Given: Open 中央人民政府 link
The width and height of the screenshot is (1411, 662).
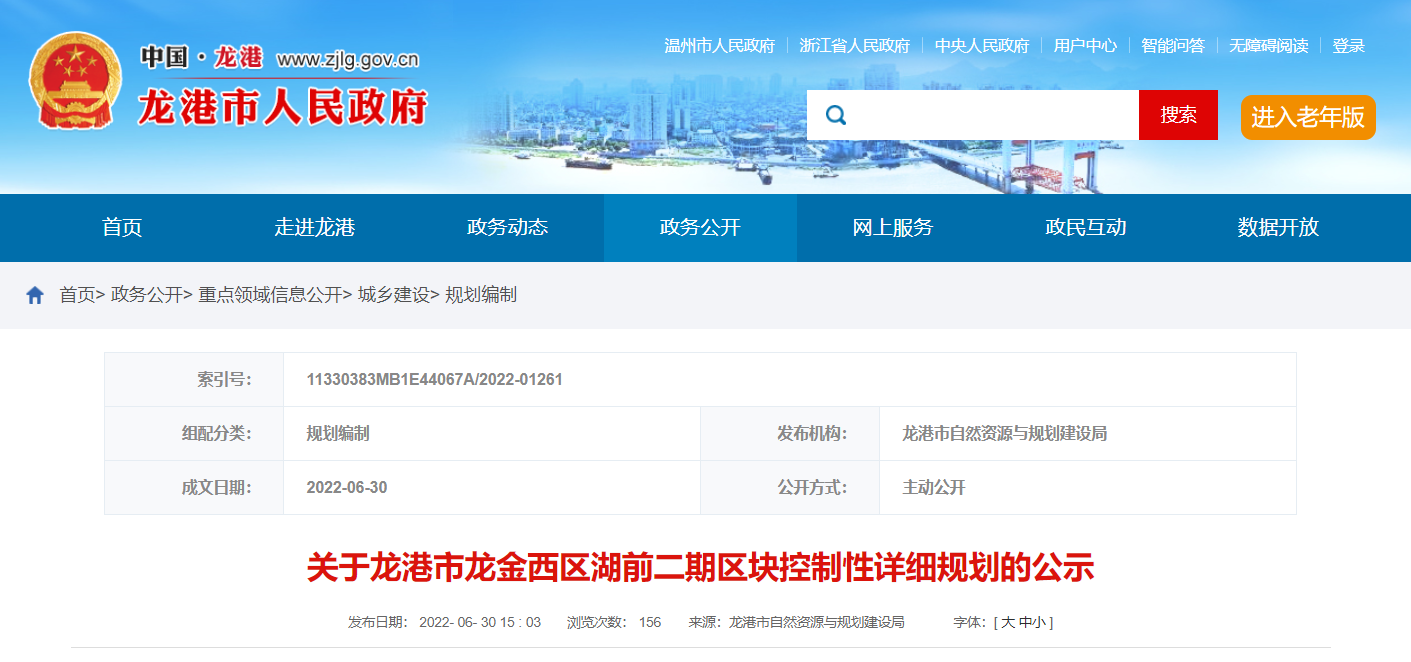Looking at the screenshot, I should (x=982, y=46).
